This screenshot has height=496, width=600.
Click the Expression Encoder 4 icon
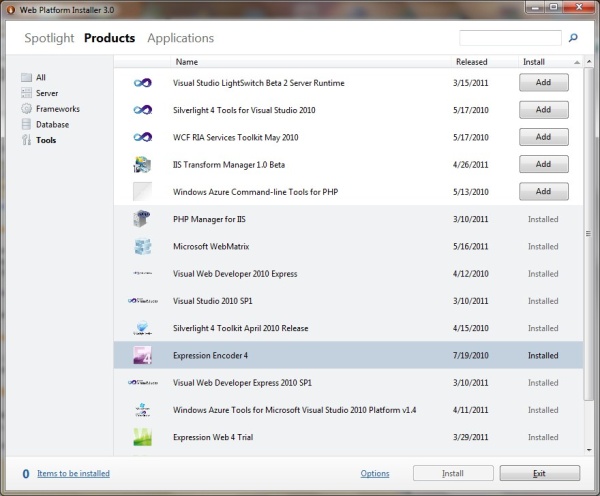pos(142,355)
